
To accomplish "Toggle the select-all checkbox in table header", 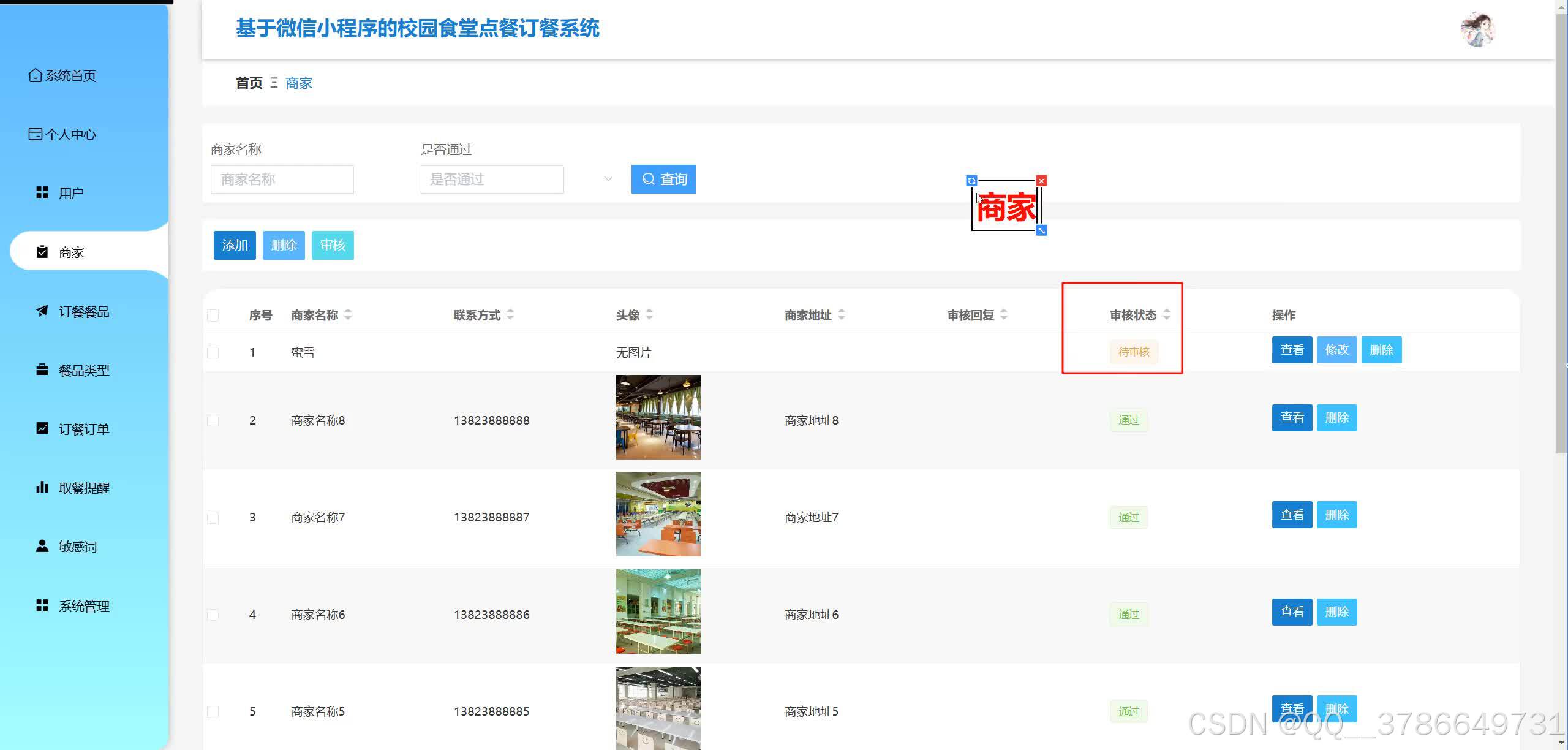I will click(213, 315).
